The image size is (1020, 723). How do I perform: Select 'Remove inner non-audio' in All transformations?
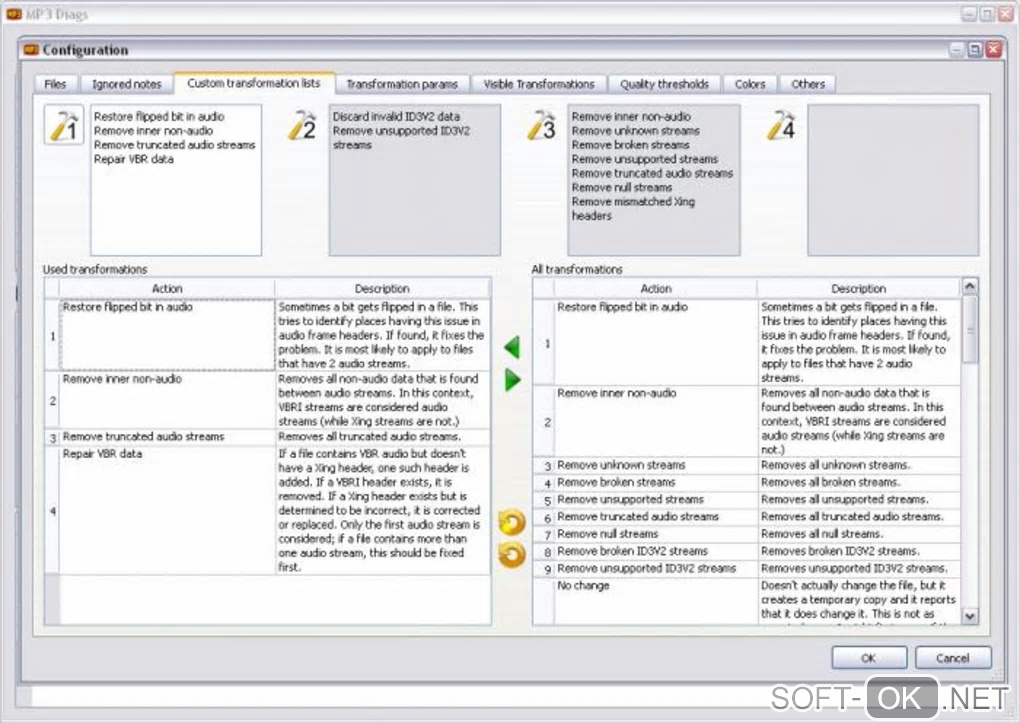coord(656,421)
